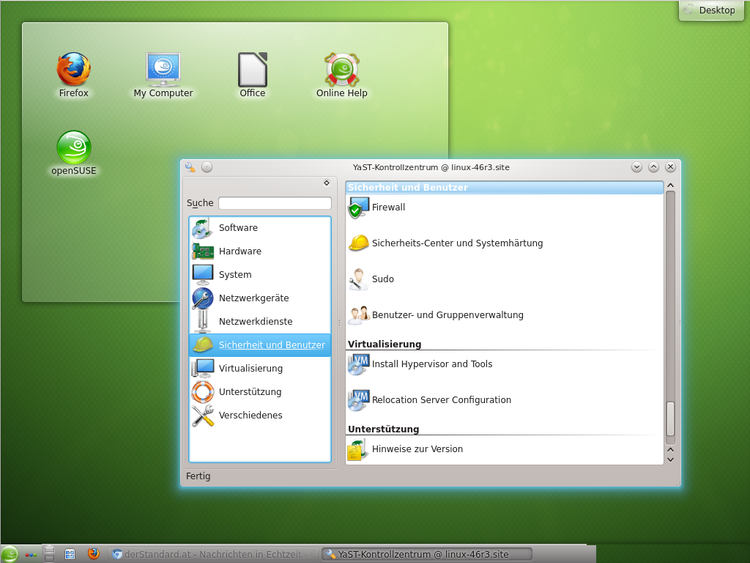
Task: Select the Netzwerkgeräte category
Action: 253,298
